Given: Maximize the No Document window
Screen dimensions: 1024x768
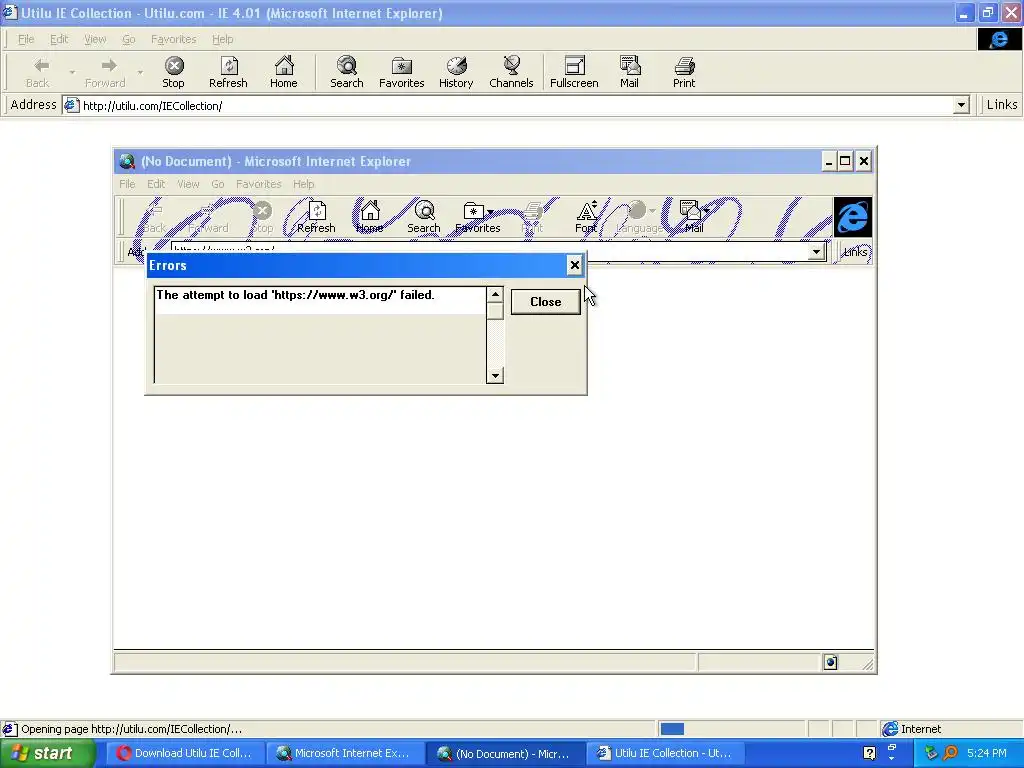Looking at the screenshot, I should click(x=845, y=161).
